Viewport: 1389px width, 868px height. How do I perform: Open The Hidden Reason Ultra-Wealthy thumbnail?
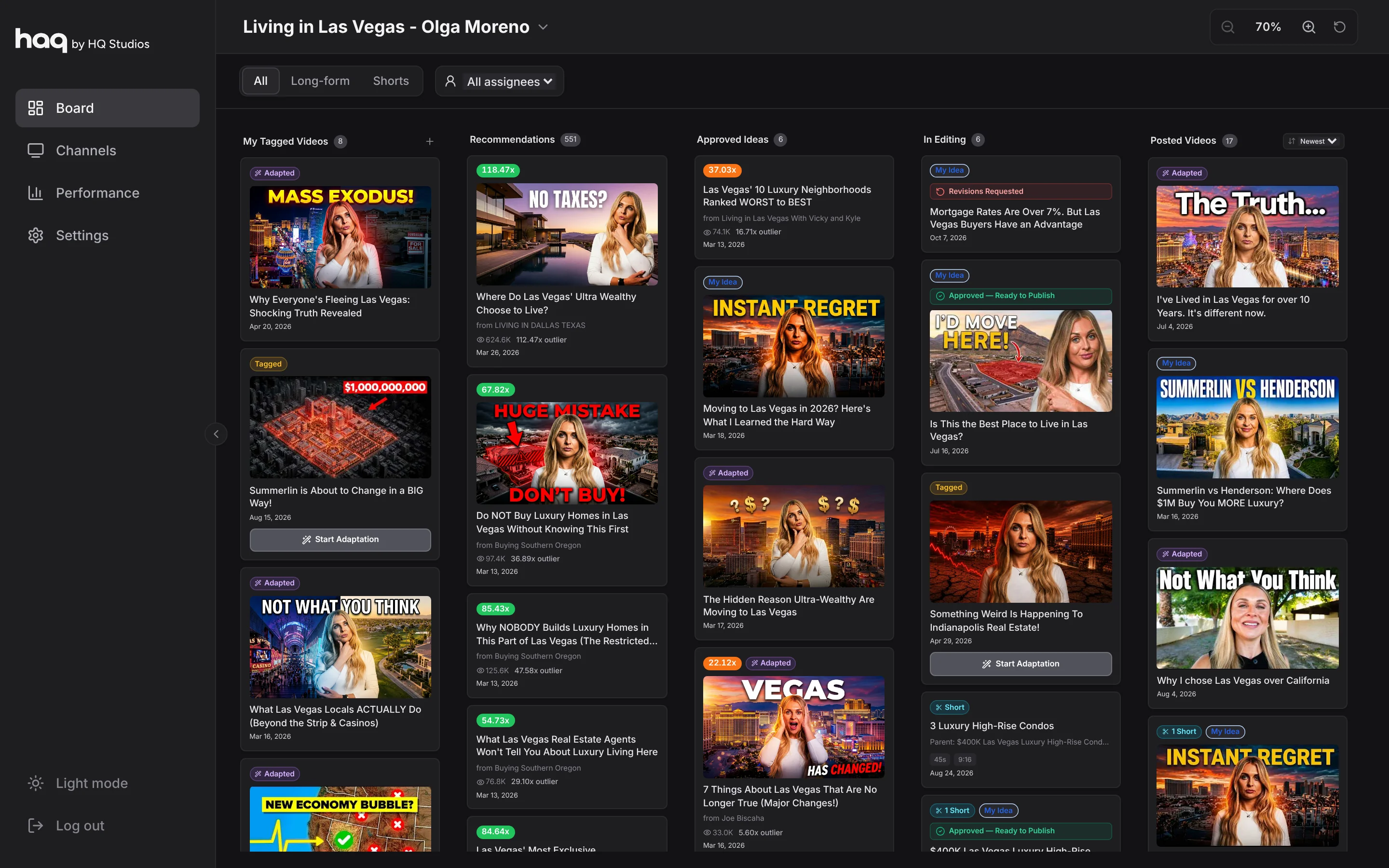coord(794,536)
